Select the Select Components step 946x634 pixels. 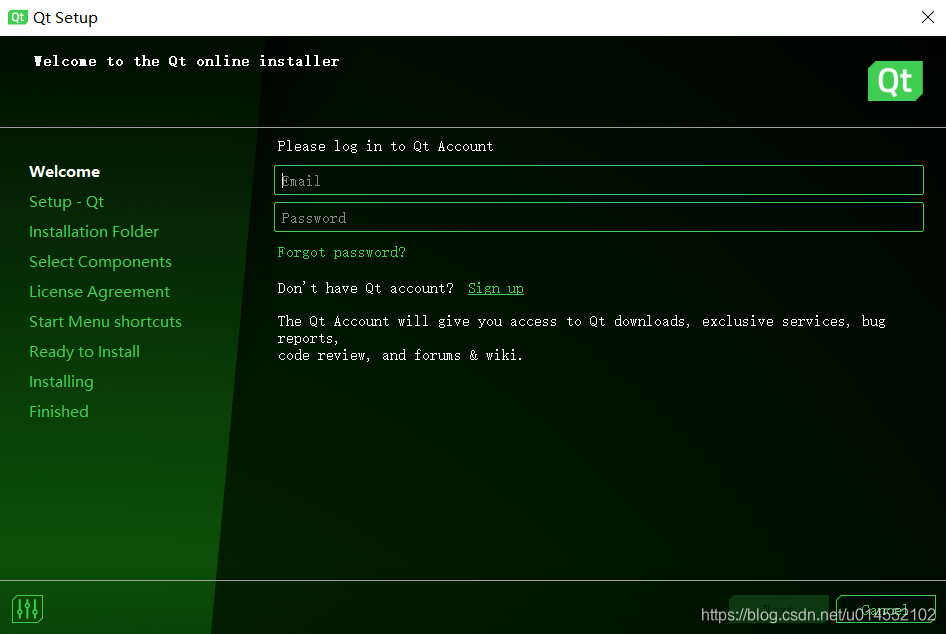[x=100, y=262]
